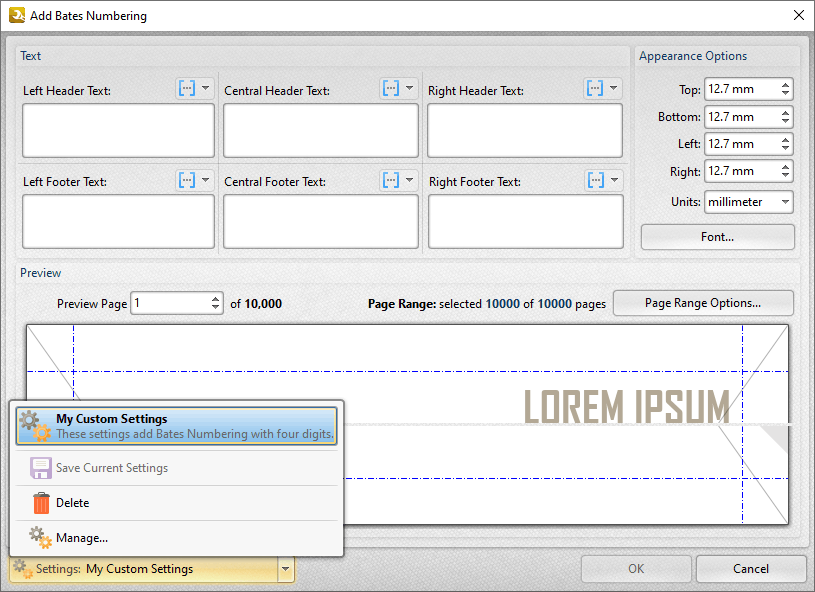Click the Settings gear icon on the bottom bar
Screen dimensions: 815x592
coord(22,569)
